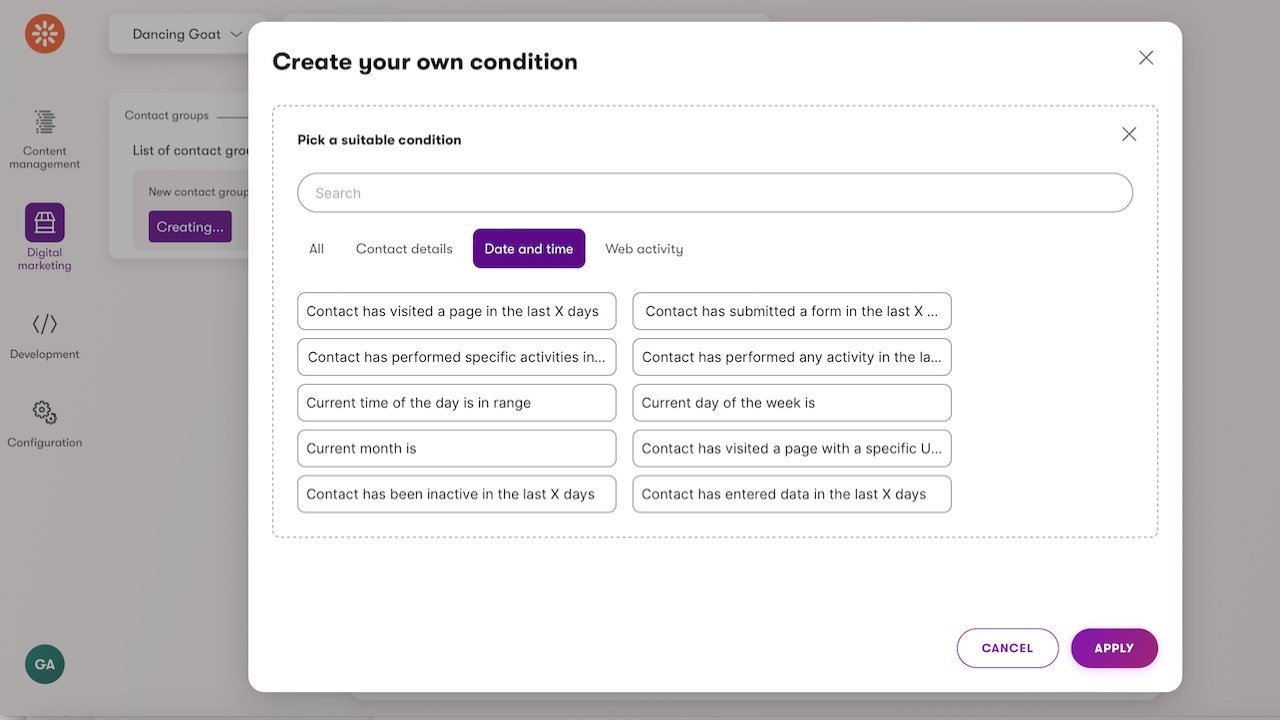
Task: Switch to the Contact details tab
Action: (x=404, y=249)
